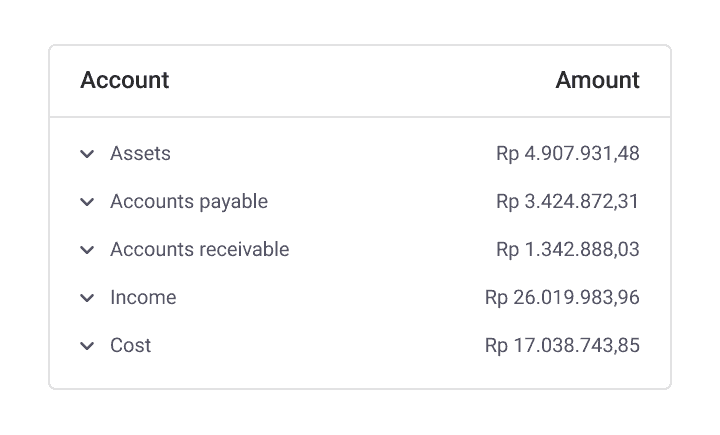
Task: Select the Cost account label
Action: coord(131,345)
